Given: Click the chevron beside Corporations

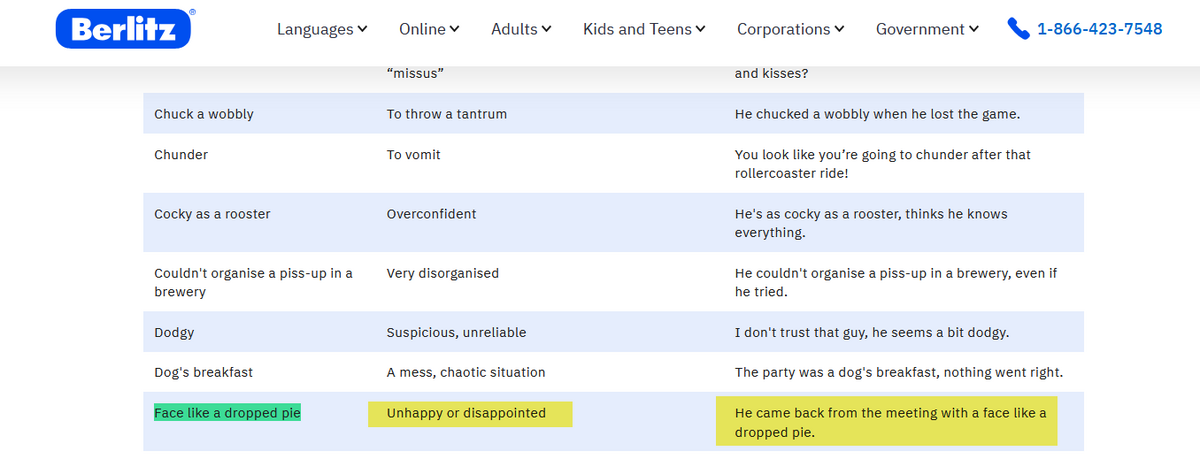Looking at the screenshot, I should 839,29.
